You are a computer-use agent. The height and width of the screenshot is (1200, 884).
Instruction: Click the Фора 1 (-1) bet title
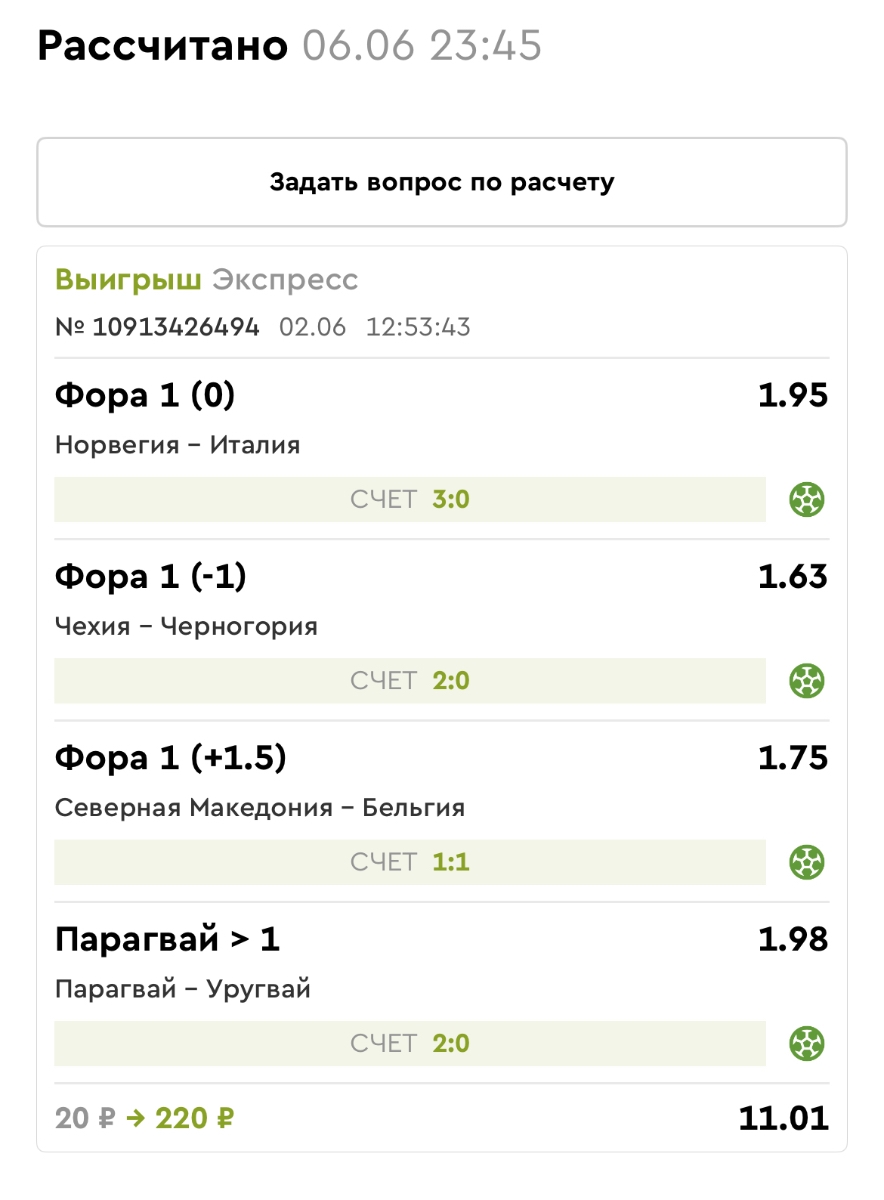point(150,577)
